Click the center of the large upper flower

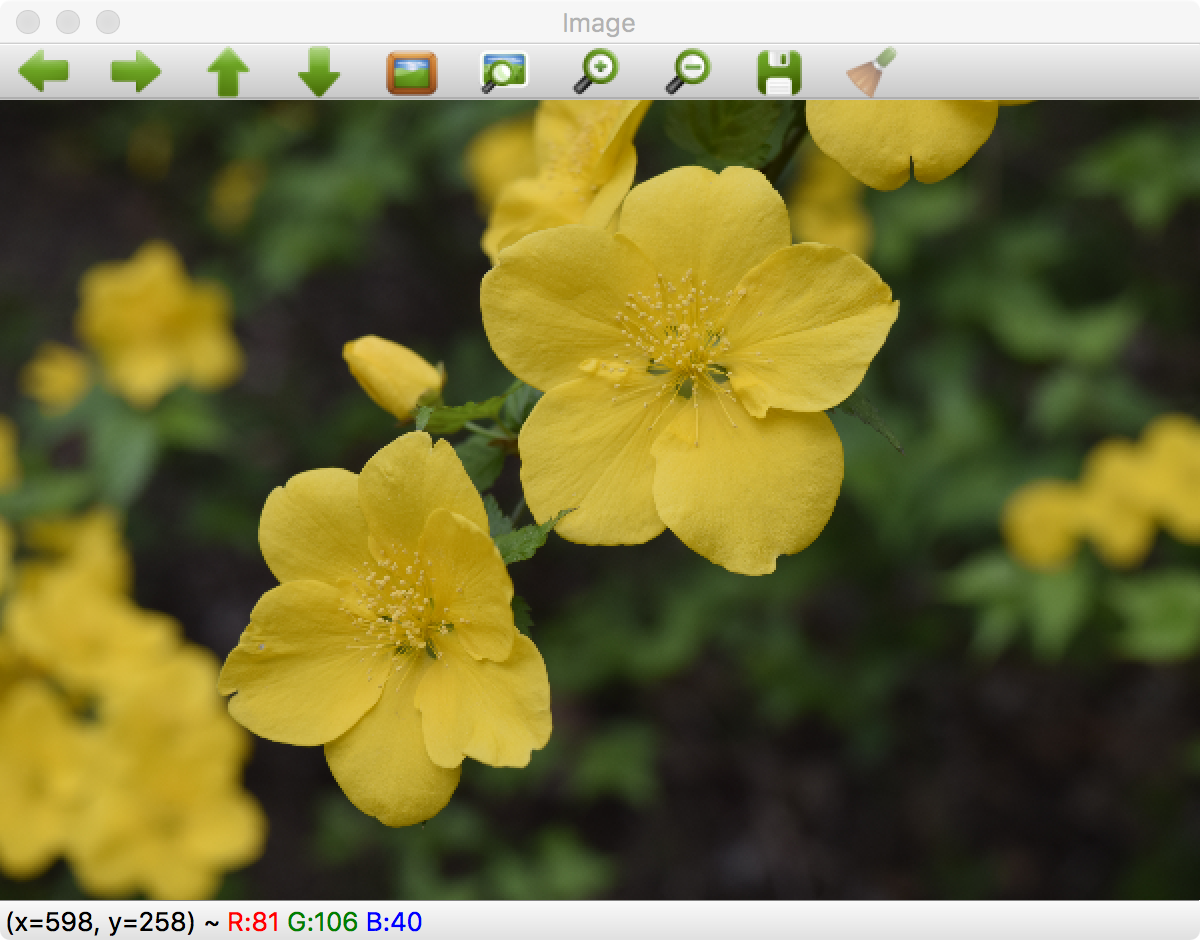coord(686,350)
